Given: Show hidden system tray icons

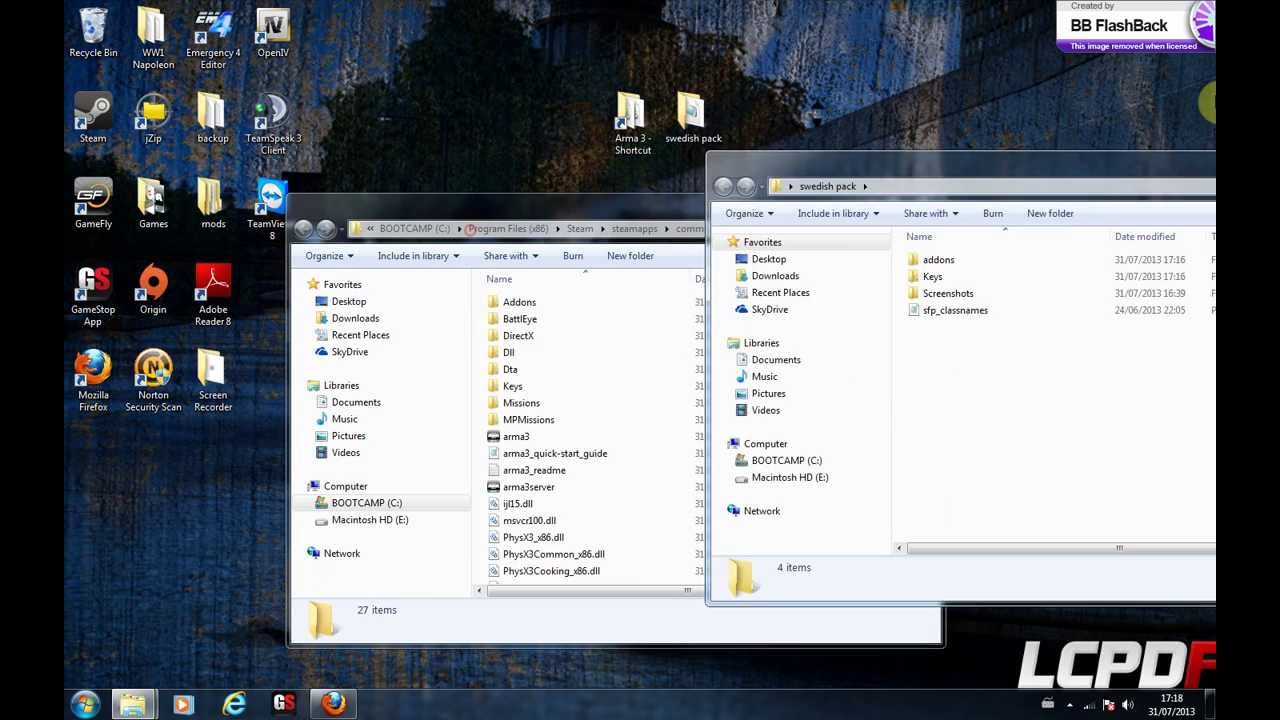Looking at the screenshot, I should coord(1070,705).
